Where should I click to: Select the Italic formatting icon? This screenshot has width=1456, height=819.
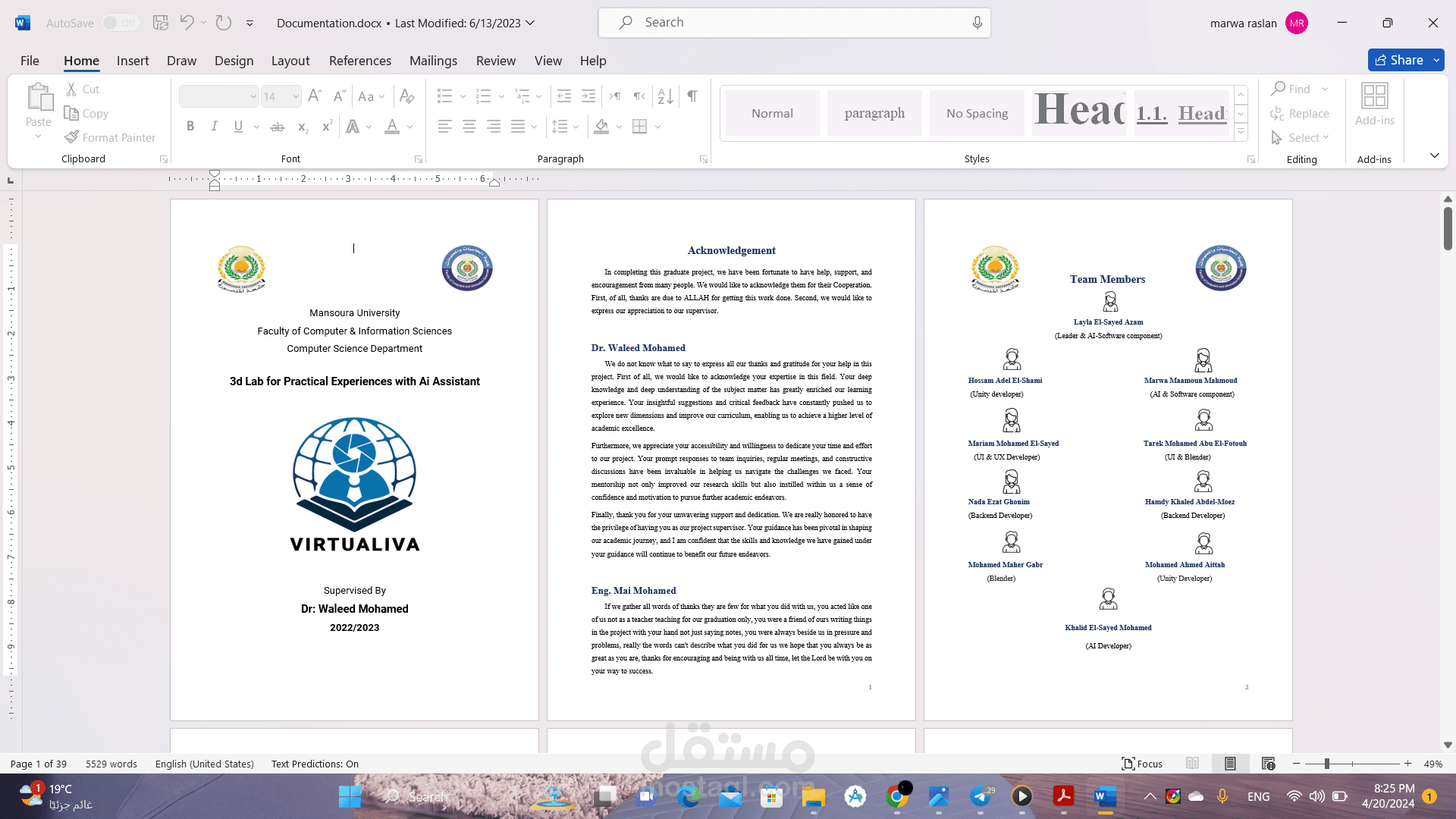click(x=215, y=126)
